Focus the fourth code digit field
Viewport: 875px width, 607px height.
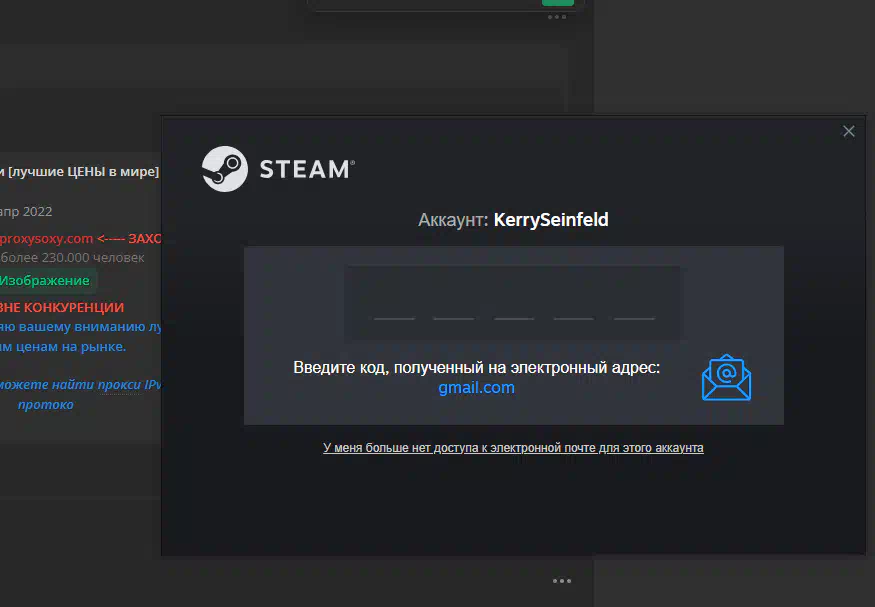pos(574,304)
